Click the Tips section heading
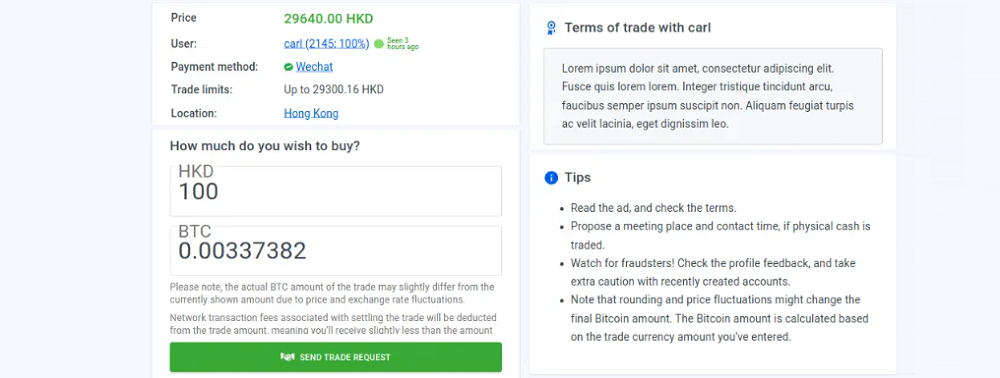The image size is (1000, 378). (578, 177)
